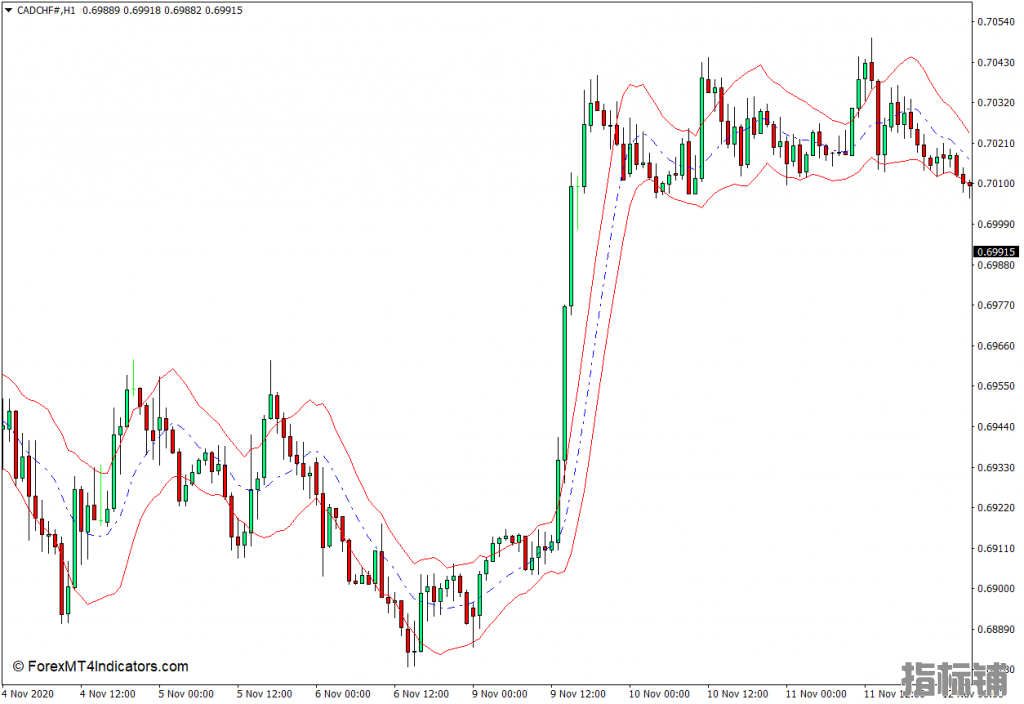Image resolution: width=1024 pixels, height=704 pixels.
Task: Click the 5 Nov 12:00 time label
Action: (264, 694)
